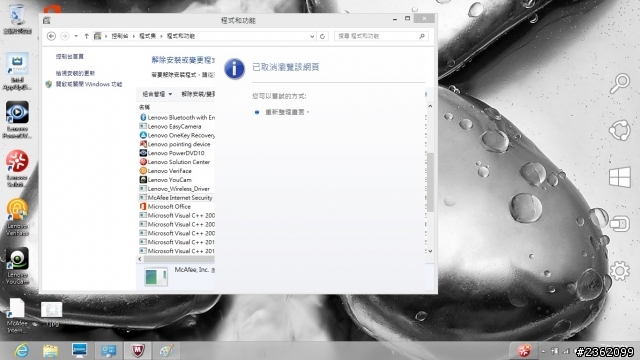Image resolution: width=640 pixels, height=360 pixels.
Task: Click View installed updates link
Action: pyautogui.click(x=76, y=73)
